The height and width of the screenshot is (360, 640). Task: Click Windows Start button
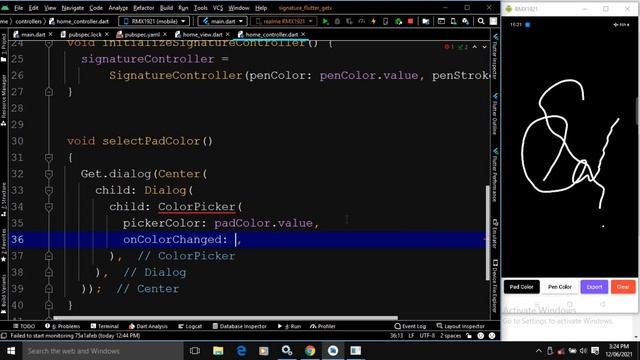11,351
